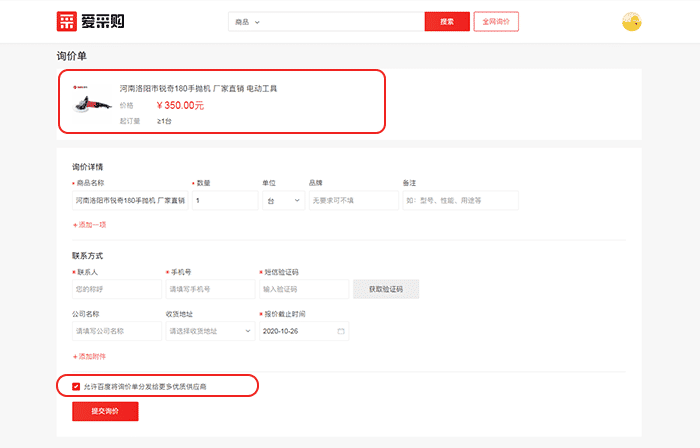The width and height of the screenshot is (700, 448).
Task: Select the 手机号 phone number field
Action: click(x=209, y=289)
